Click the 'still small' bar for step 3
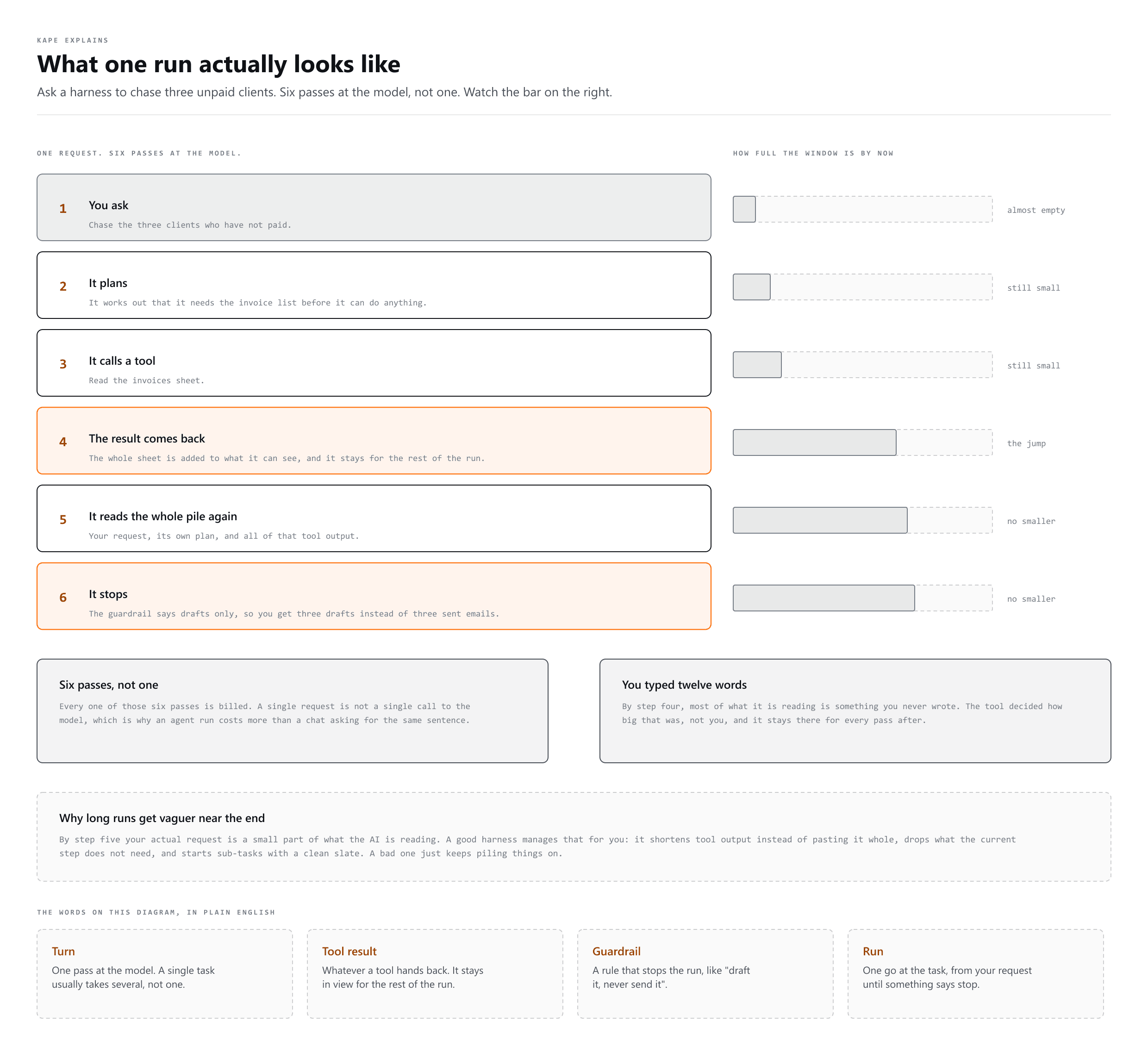Viewport: 1148px width, 1059px height. (x=862, y=364)
